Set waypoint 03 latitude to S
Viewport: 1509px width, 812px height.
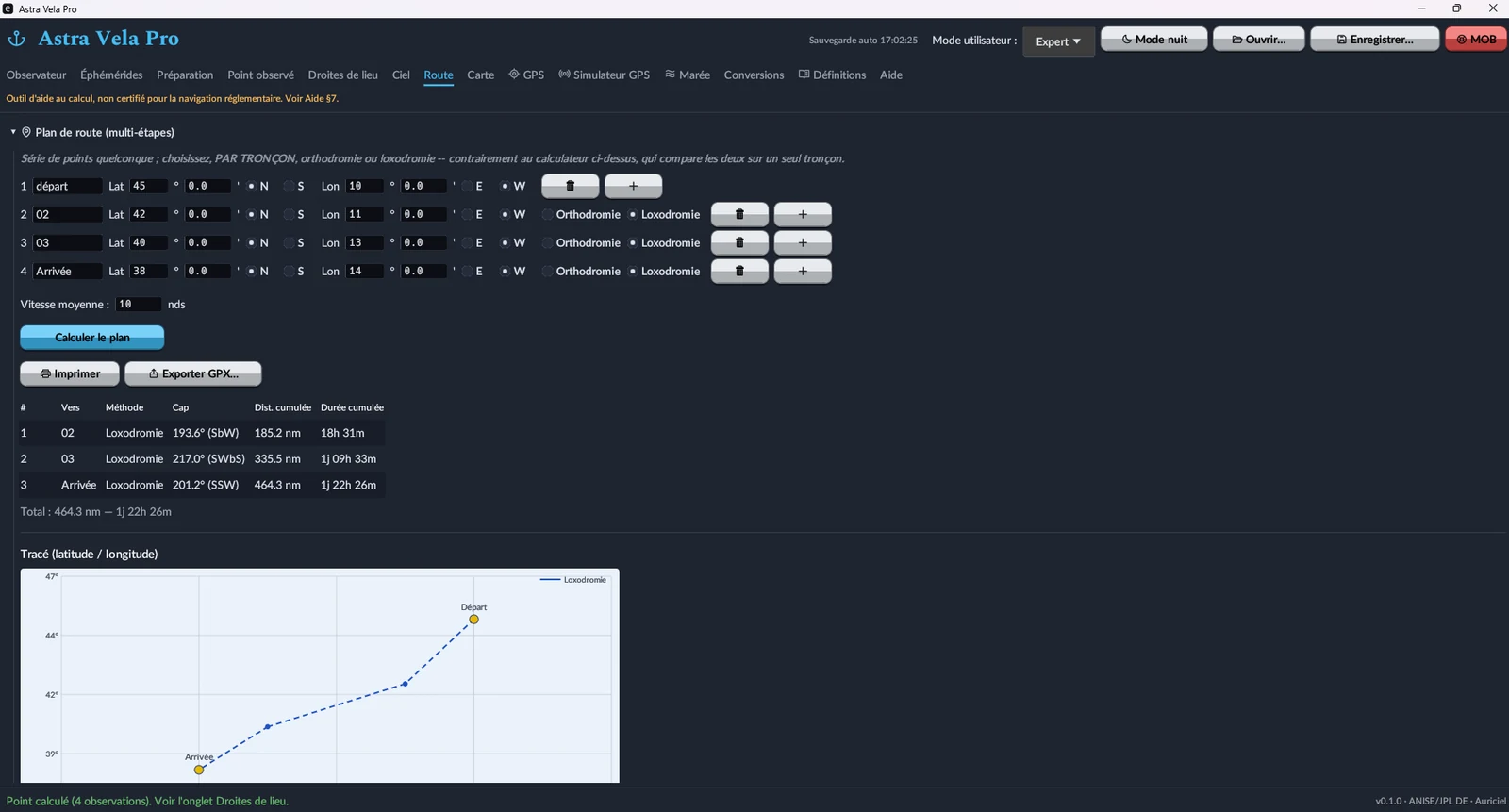293,243
